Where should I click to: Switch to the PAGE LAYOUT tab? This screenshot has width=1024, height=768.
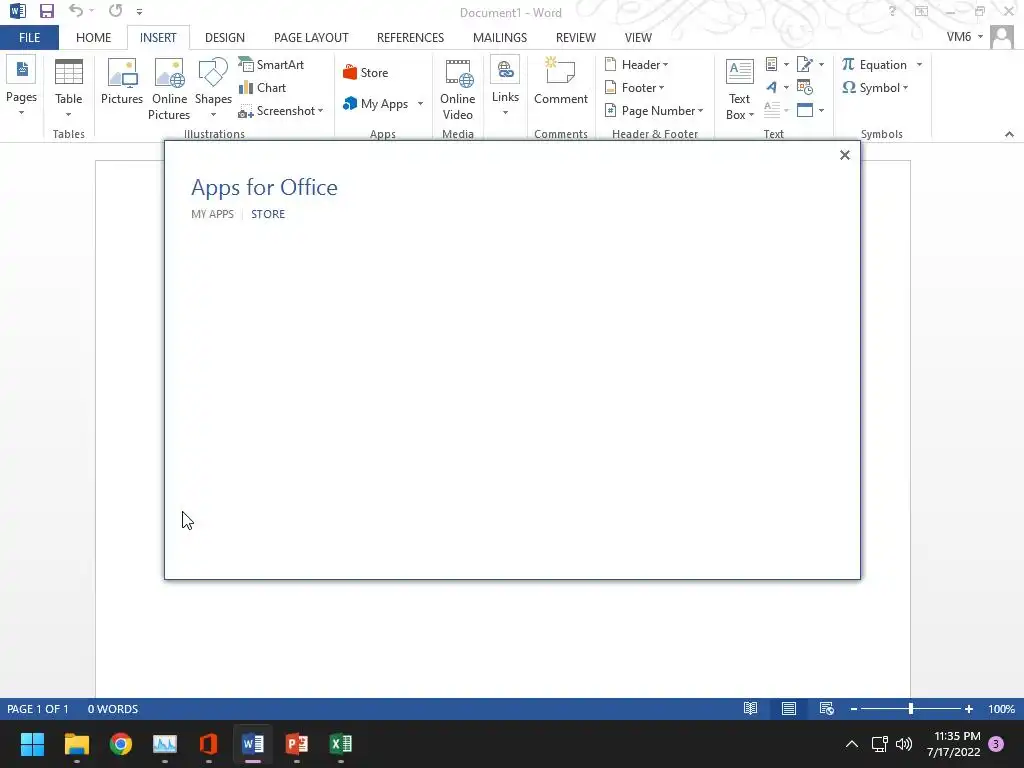tap(311, 37)
